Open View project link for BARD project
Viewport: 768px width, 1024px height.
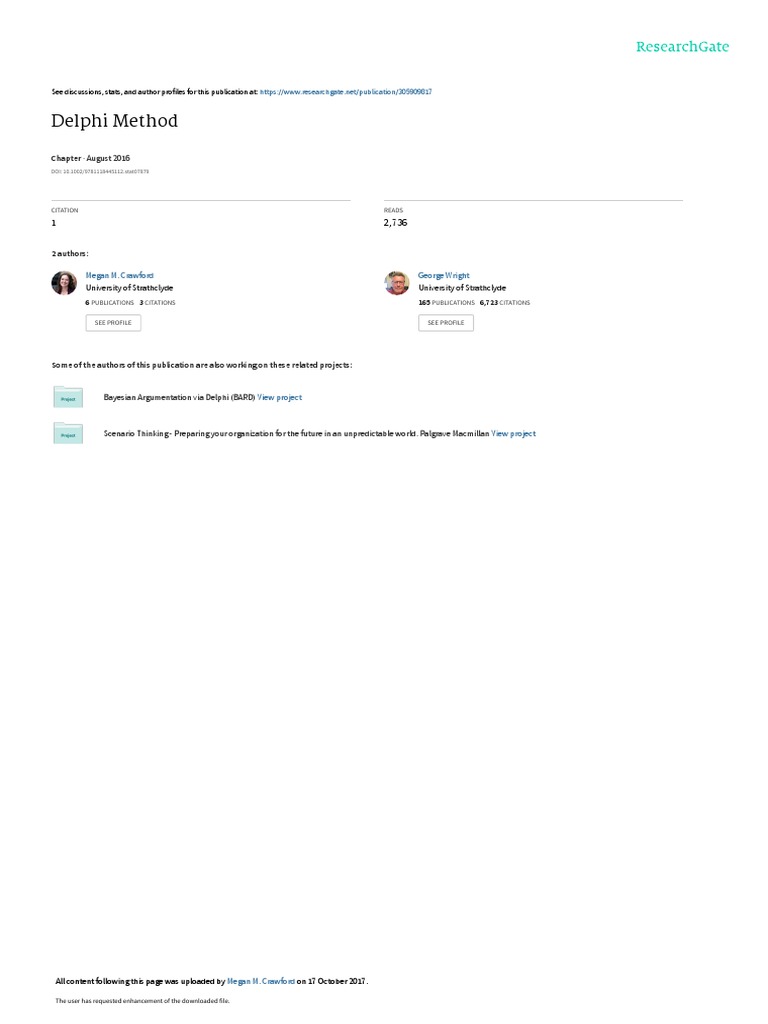pyautogui.click(x=280, y=397)
